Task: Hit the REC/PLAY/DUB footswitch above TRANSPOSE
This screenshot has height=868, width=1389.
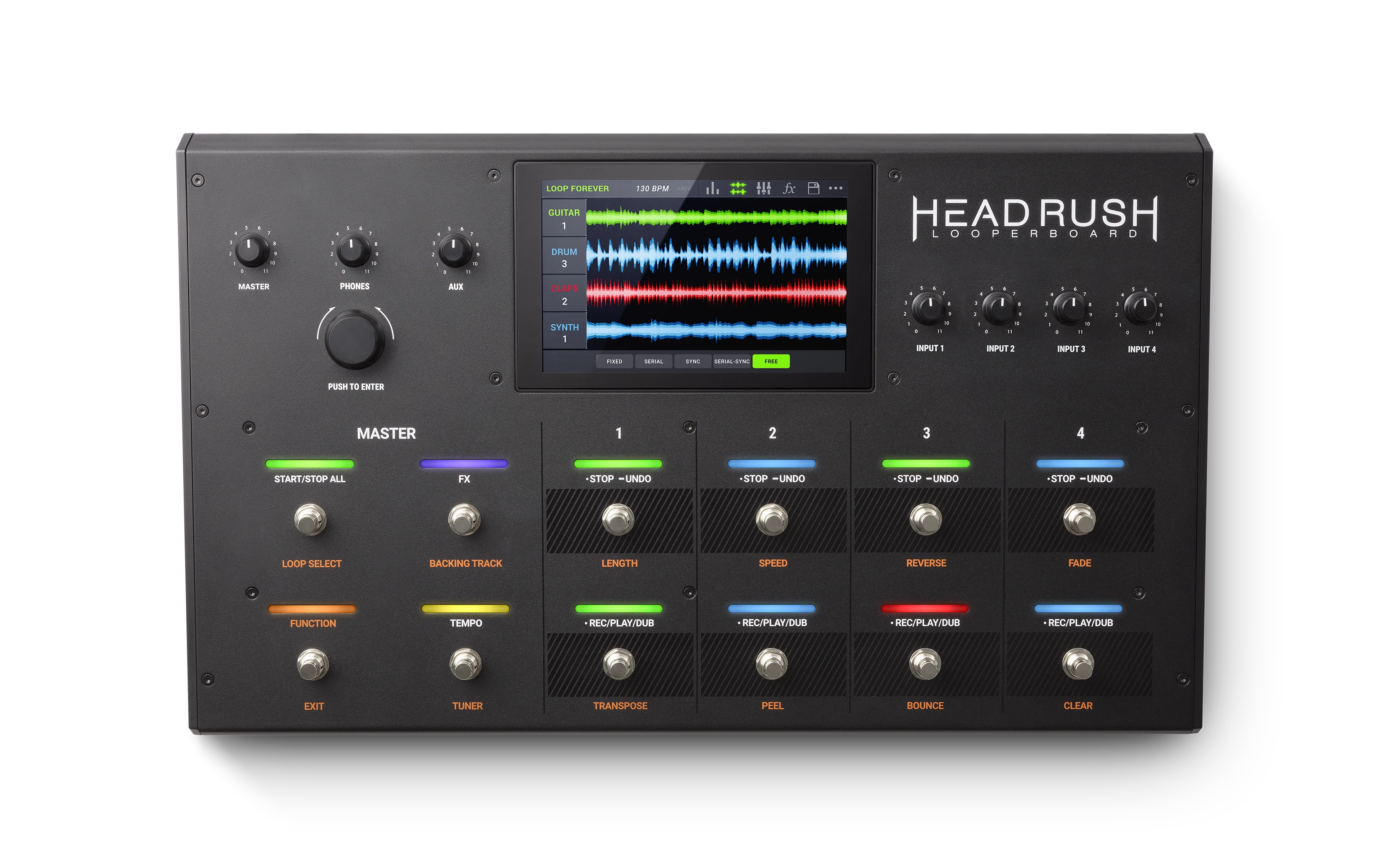Action: click(x=619, y=664)
